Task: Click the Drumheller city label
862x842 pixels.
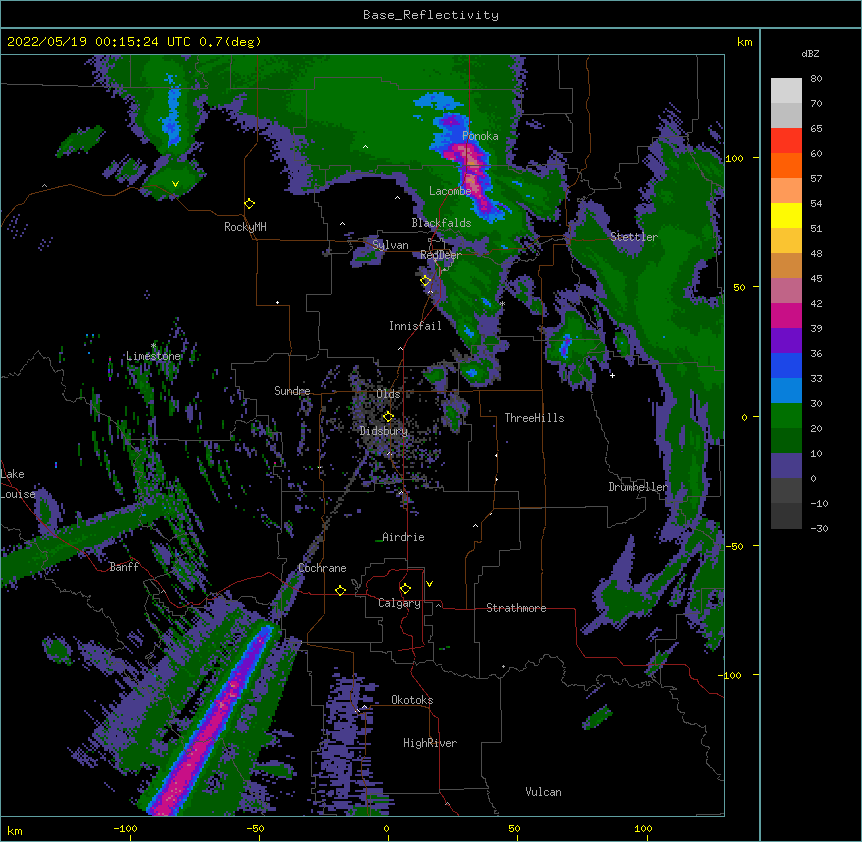Action: coord(638,487)
